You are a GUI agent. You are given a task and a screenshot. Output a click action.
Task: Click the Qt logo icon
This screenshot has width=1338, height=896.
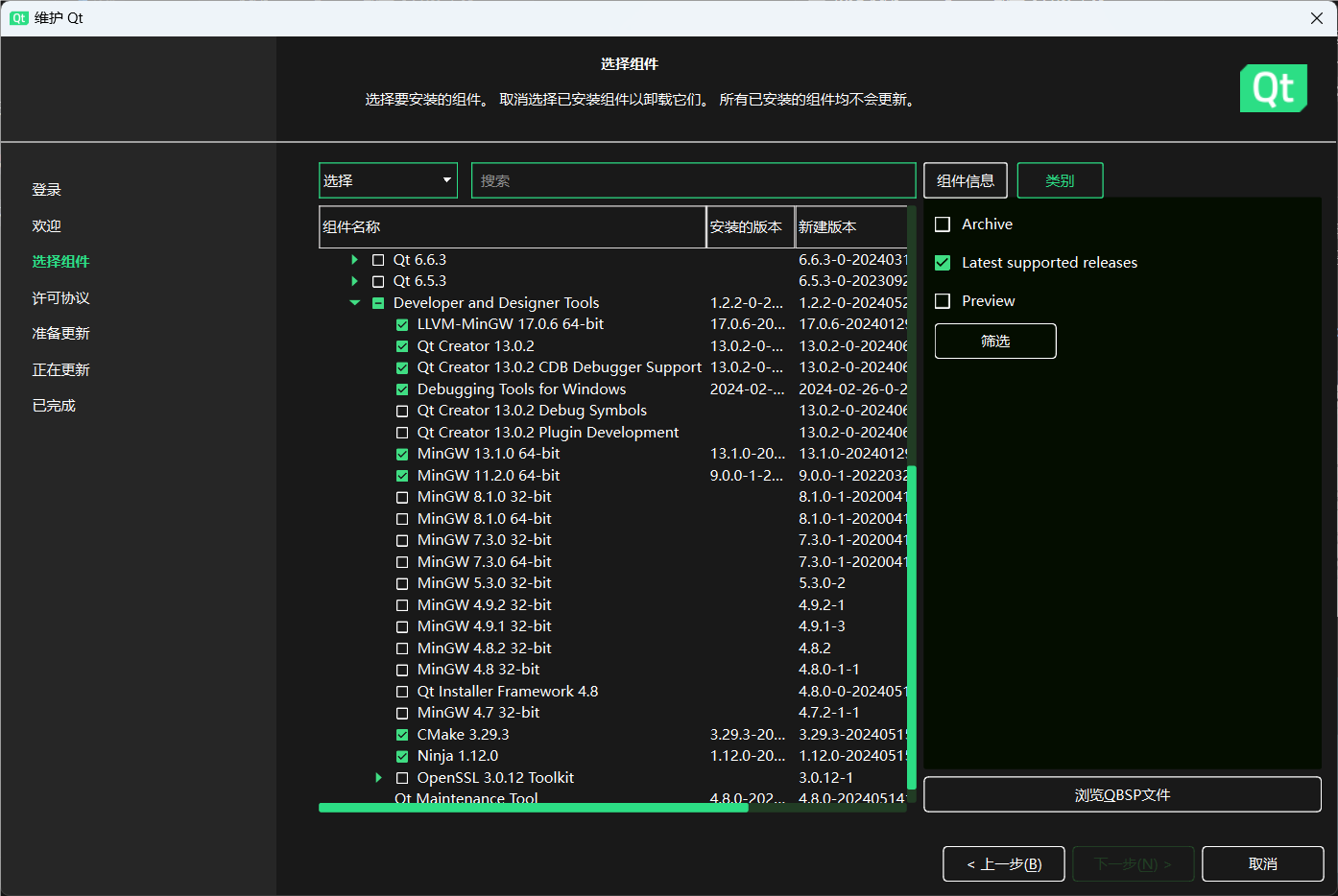(x=1274, y=87)
